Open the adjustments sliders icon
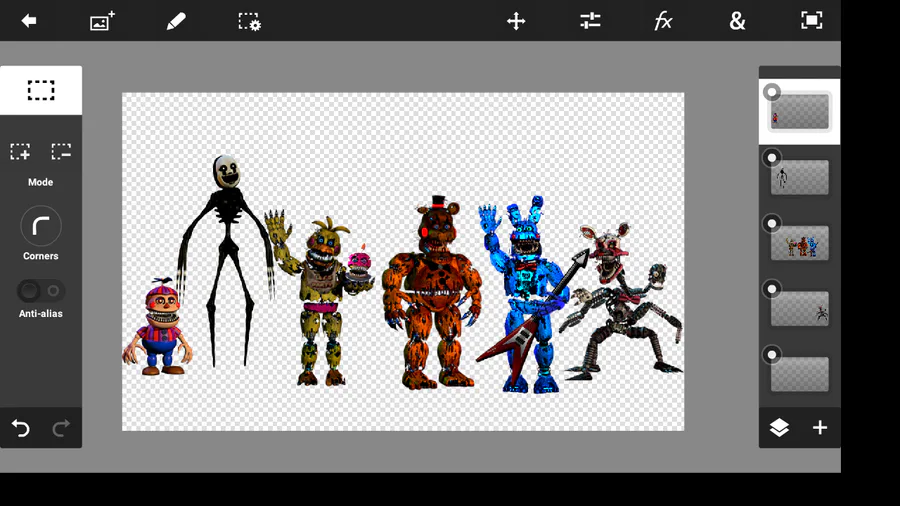The image size is (900, 506). pyautogui.click(x=590, y=21)
